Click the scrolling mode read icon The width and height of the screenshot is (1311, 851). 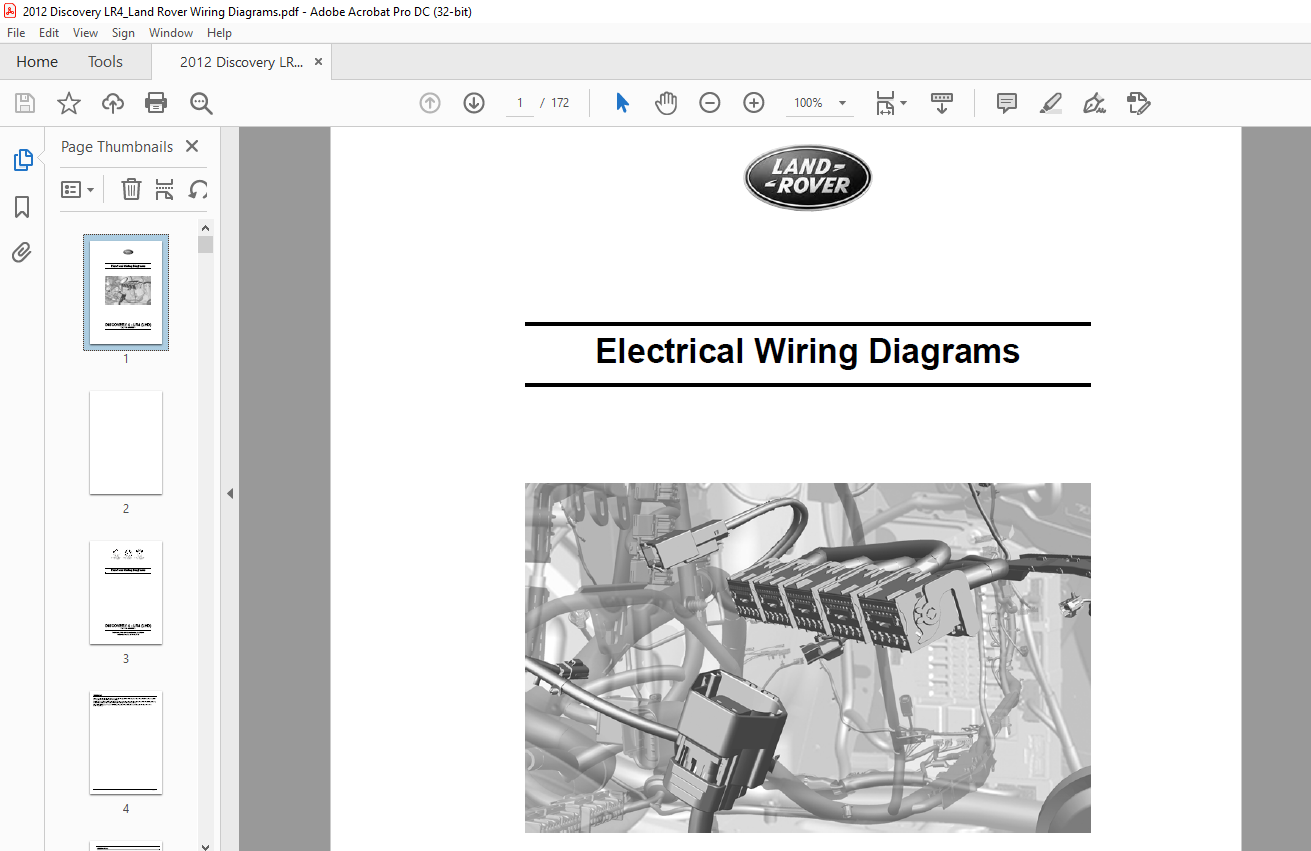[942, 103]
